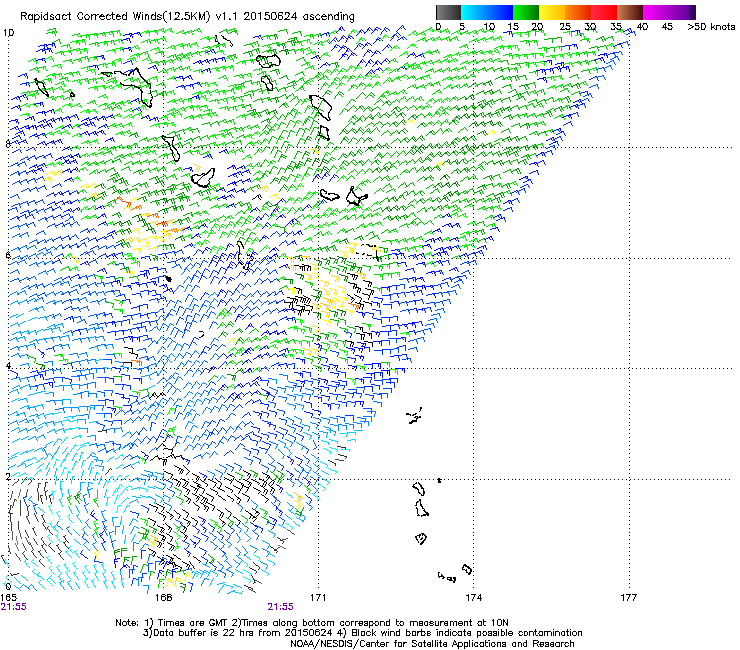Select the latitude axis label '6'

(8, 255)
